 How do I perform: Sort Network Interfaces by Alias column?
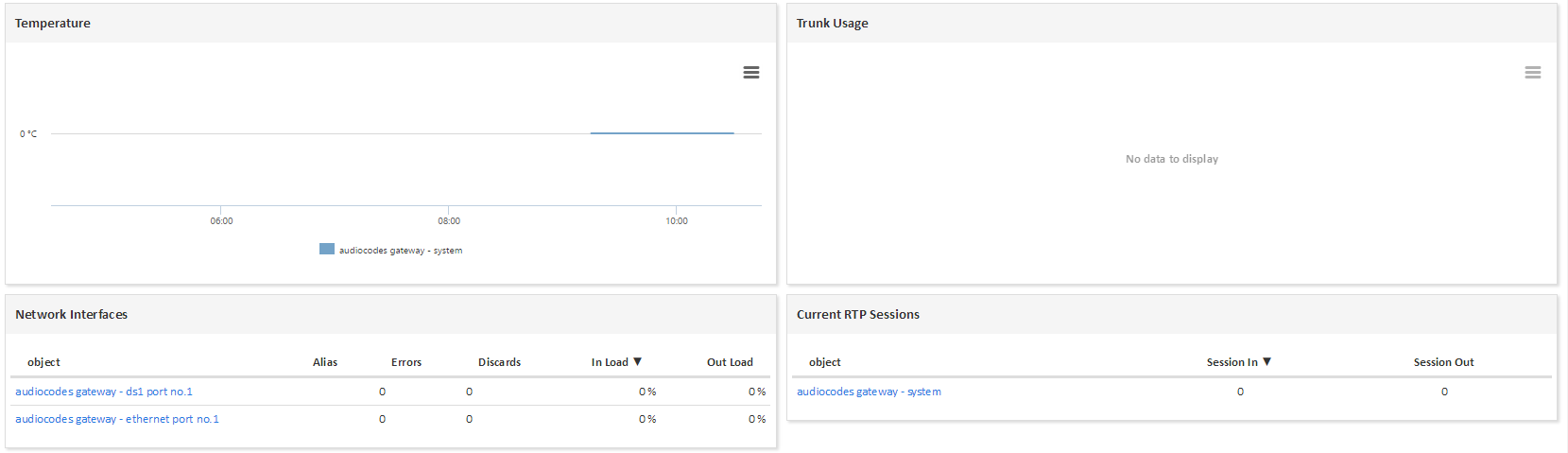tap(325, 362)
